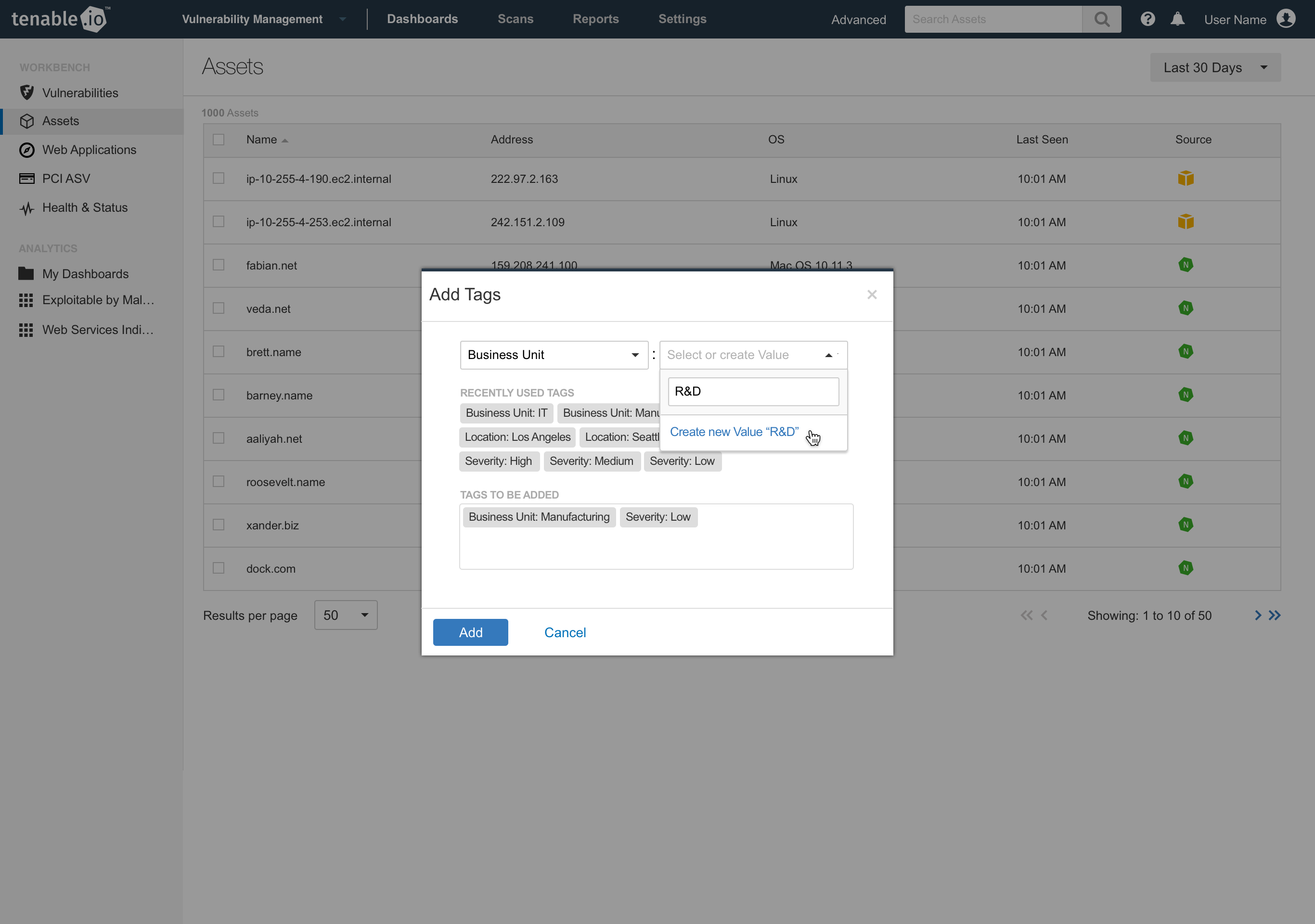
Task: Click the user profile avatar icon
Action: click(x=1286, y=19)
